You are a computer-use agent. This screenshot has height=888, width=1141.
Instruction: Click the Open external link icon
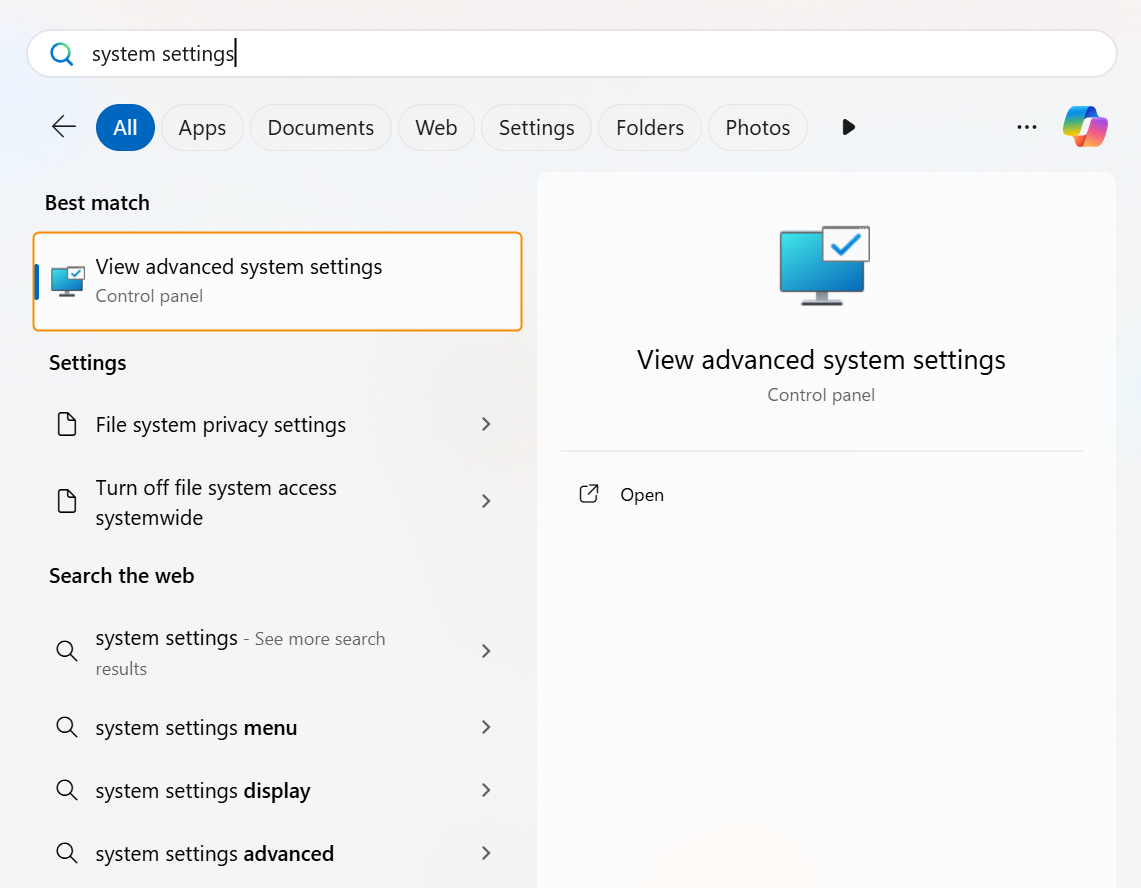pos(589,494)
